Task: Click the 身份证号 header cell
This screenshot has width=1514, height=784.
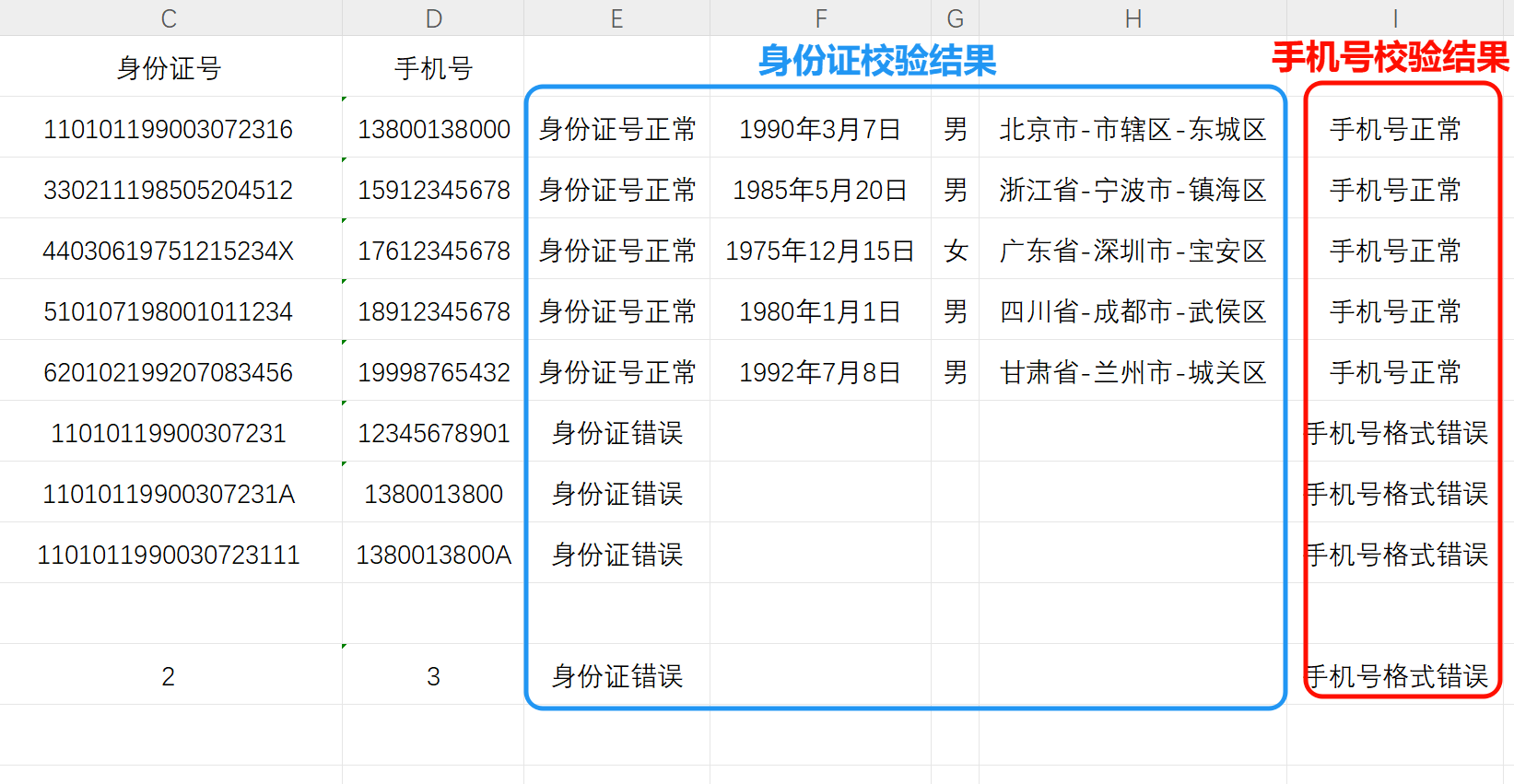Action: point(169,67)
